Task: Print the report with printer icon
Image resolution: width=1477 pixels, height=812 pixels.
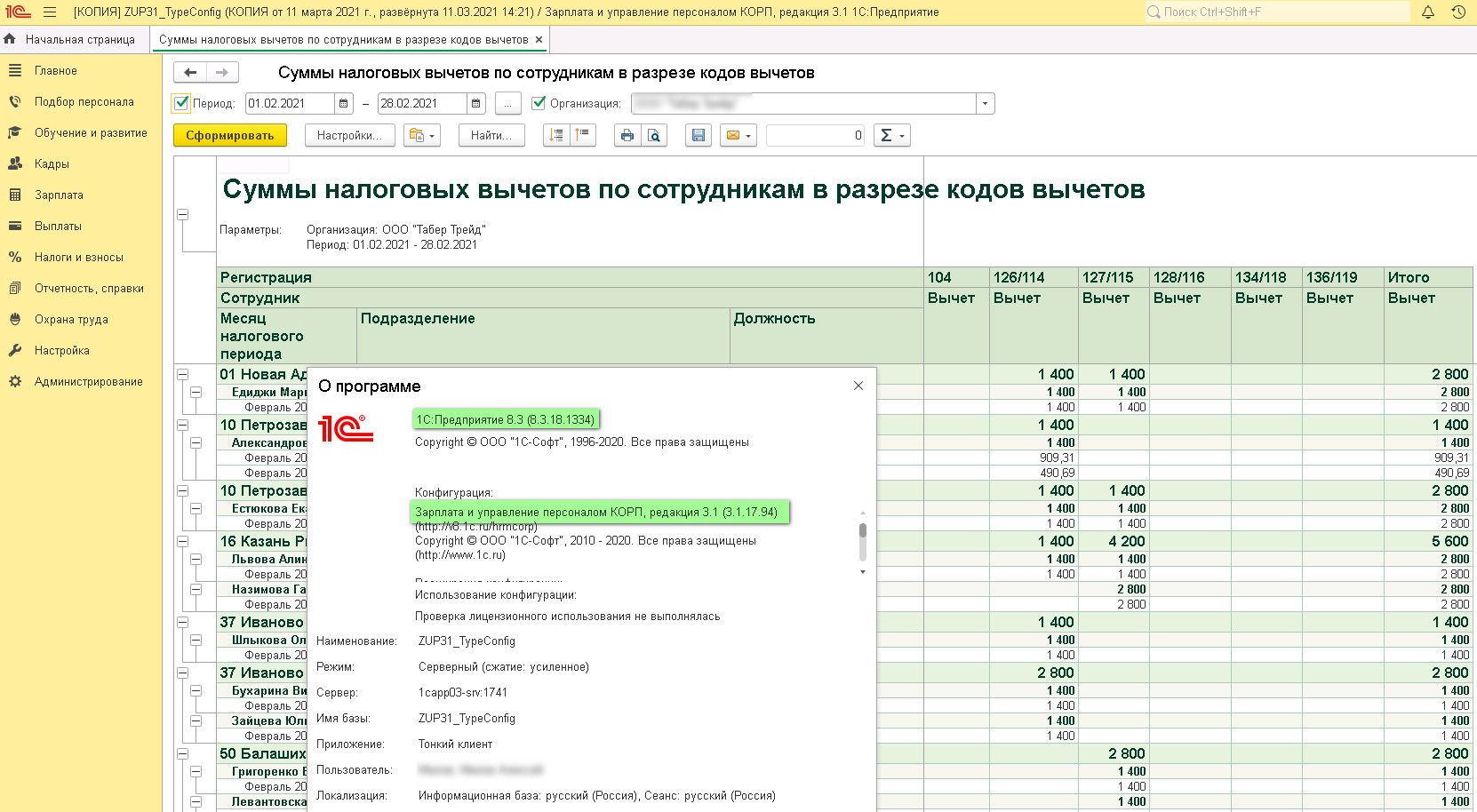Action: (x=627, y=135)
